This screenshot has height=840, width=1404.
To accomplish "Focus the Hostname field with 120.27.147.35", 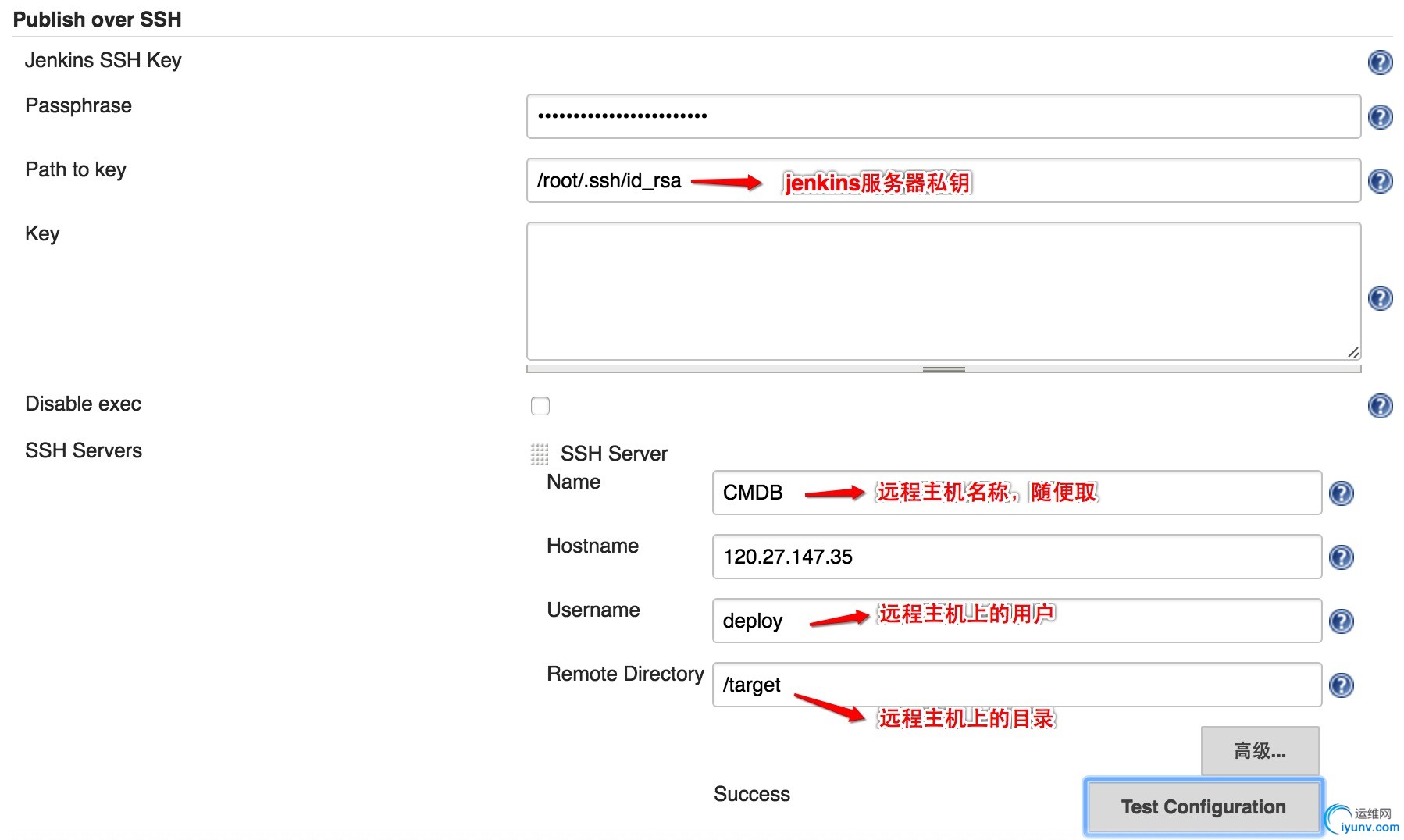I will point(1017,557).
